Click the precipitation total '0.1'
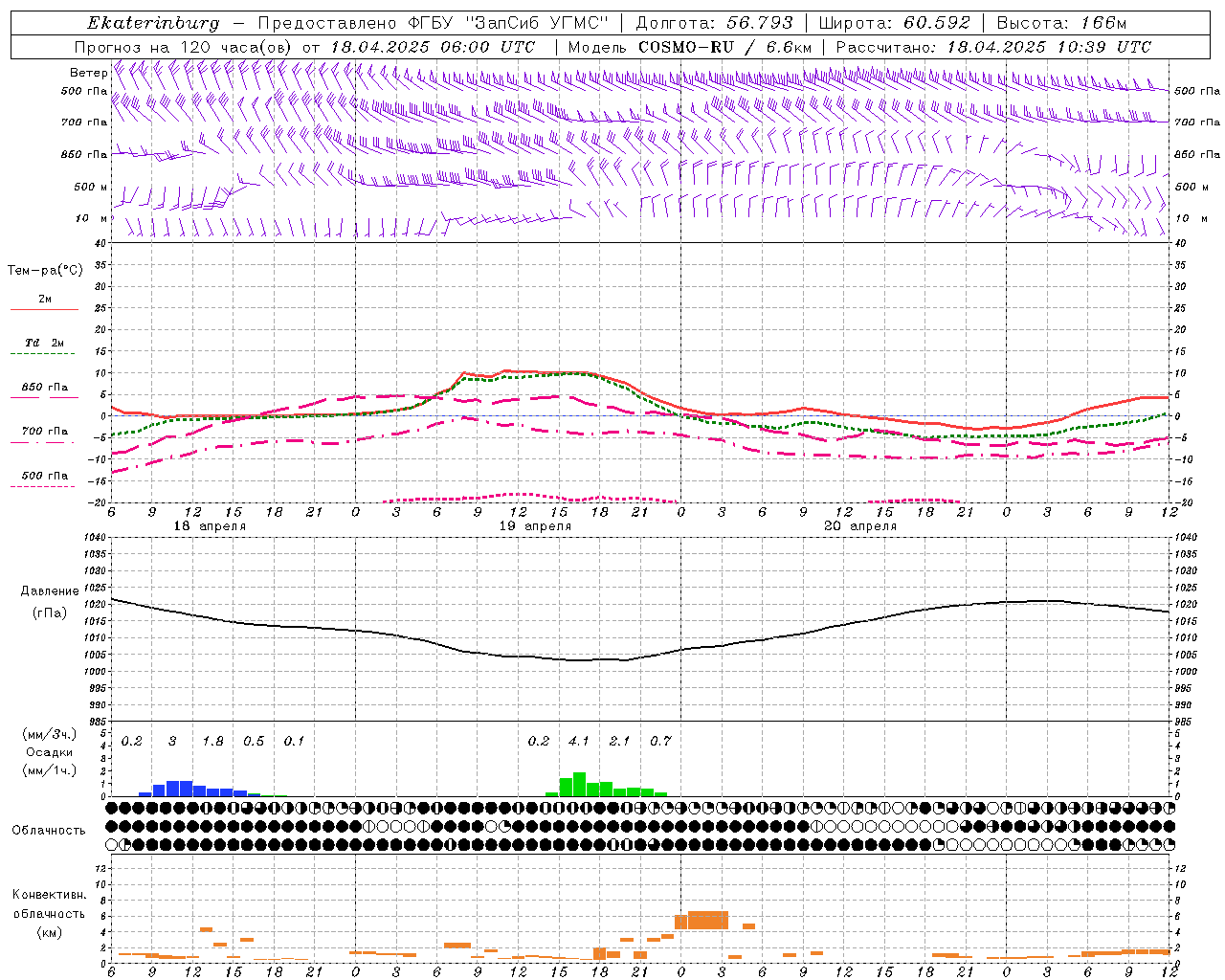The image size is (1225, 980). click(x=294, y=742)
